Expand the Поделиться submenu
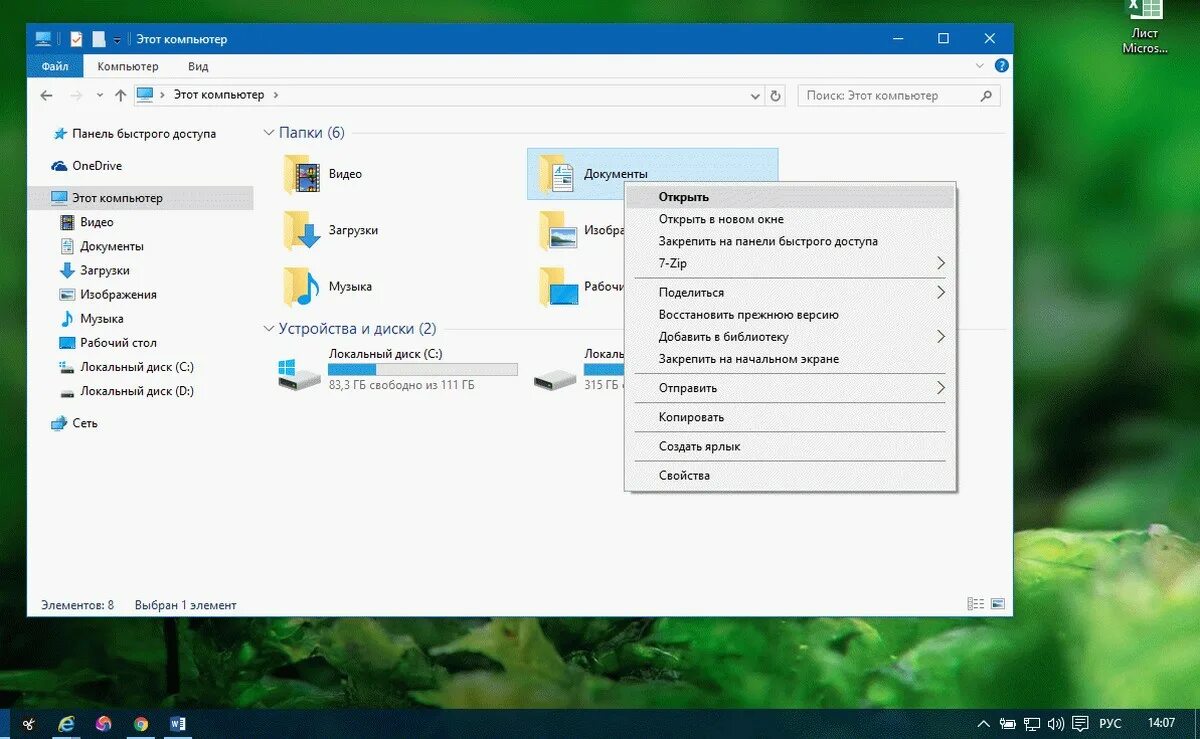 [x=790, y=292]
